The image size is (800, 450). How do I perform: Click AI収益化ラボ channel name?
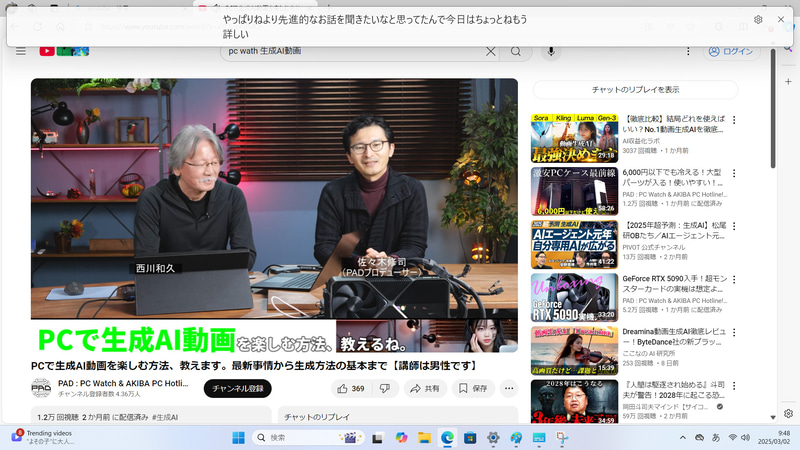(641, 141)
